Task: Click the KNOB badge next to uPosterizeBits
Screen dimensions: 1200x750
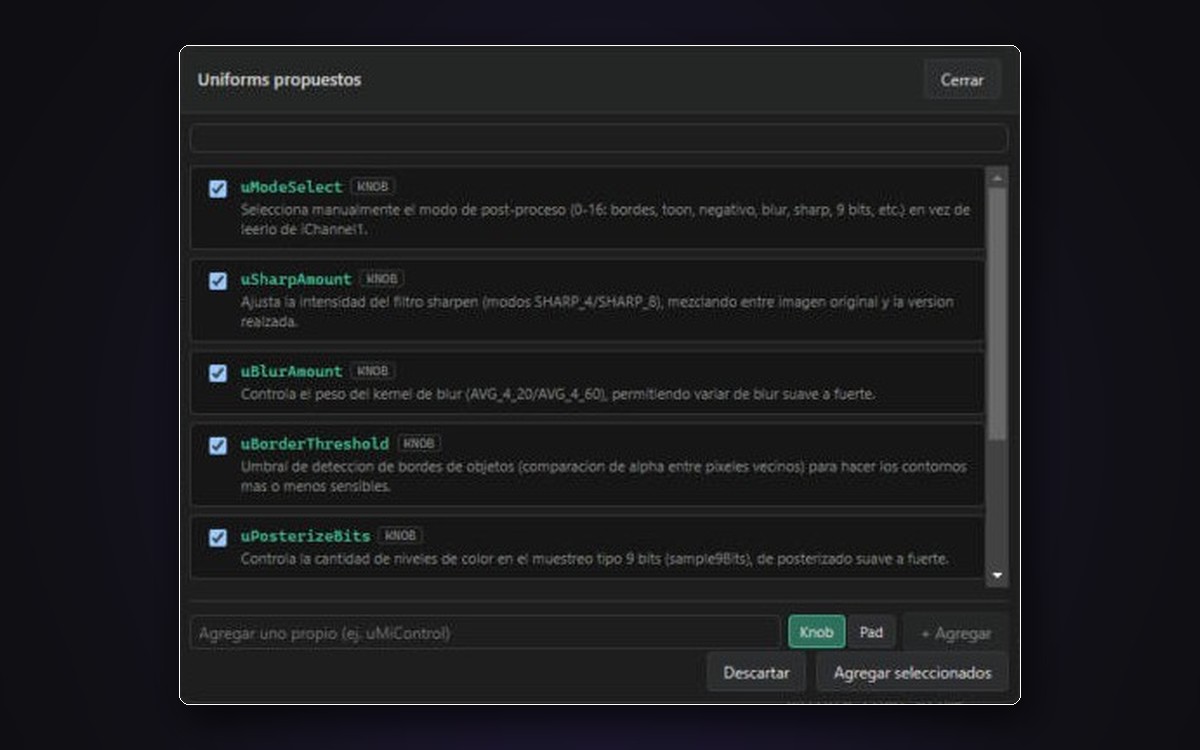Action: click(401, 536)
